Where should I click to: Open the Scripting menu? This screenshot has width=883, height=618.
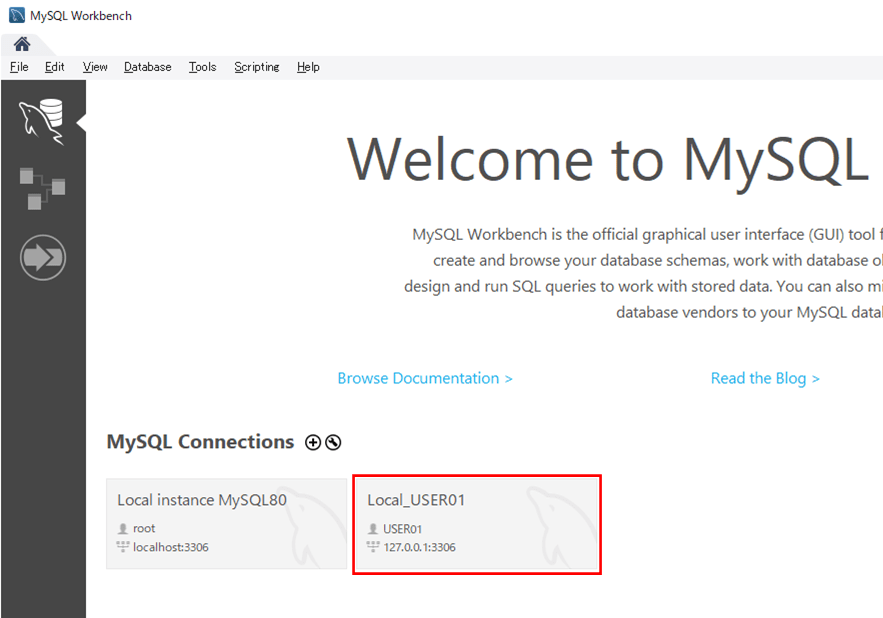point(257,67)
